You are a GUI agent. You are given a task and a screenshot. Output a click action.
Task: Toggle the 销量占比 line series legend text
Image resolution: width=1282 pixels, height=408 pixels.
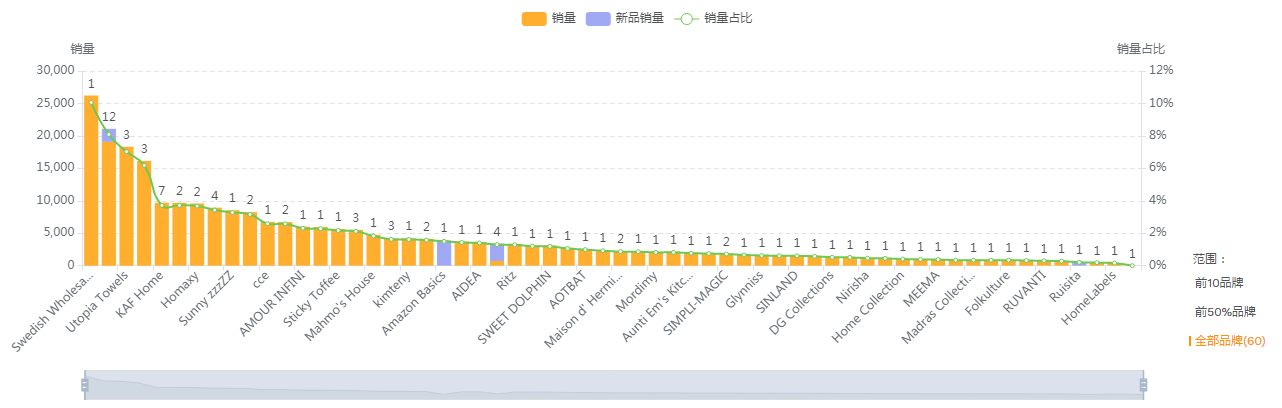pyautogui.click(x=728, y=18)
